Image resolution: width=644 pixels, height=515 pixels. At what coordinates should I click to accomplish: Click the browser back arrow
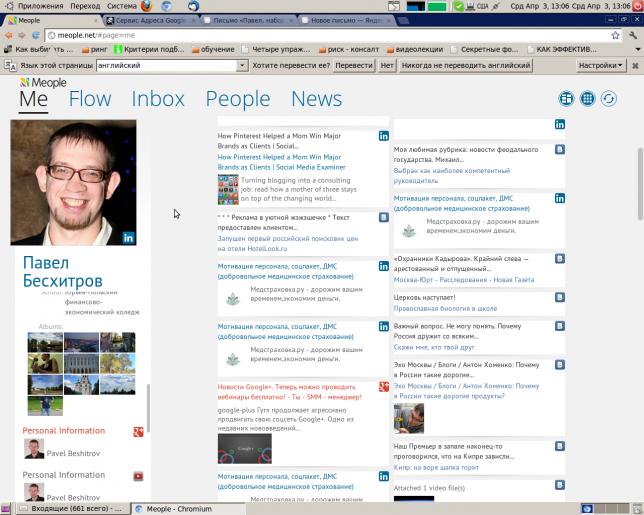pyautogui.click(x=9, y=35)
